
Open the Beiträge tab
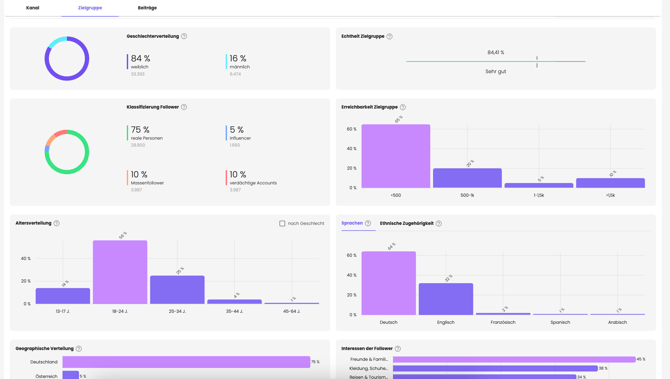point(147,8)
